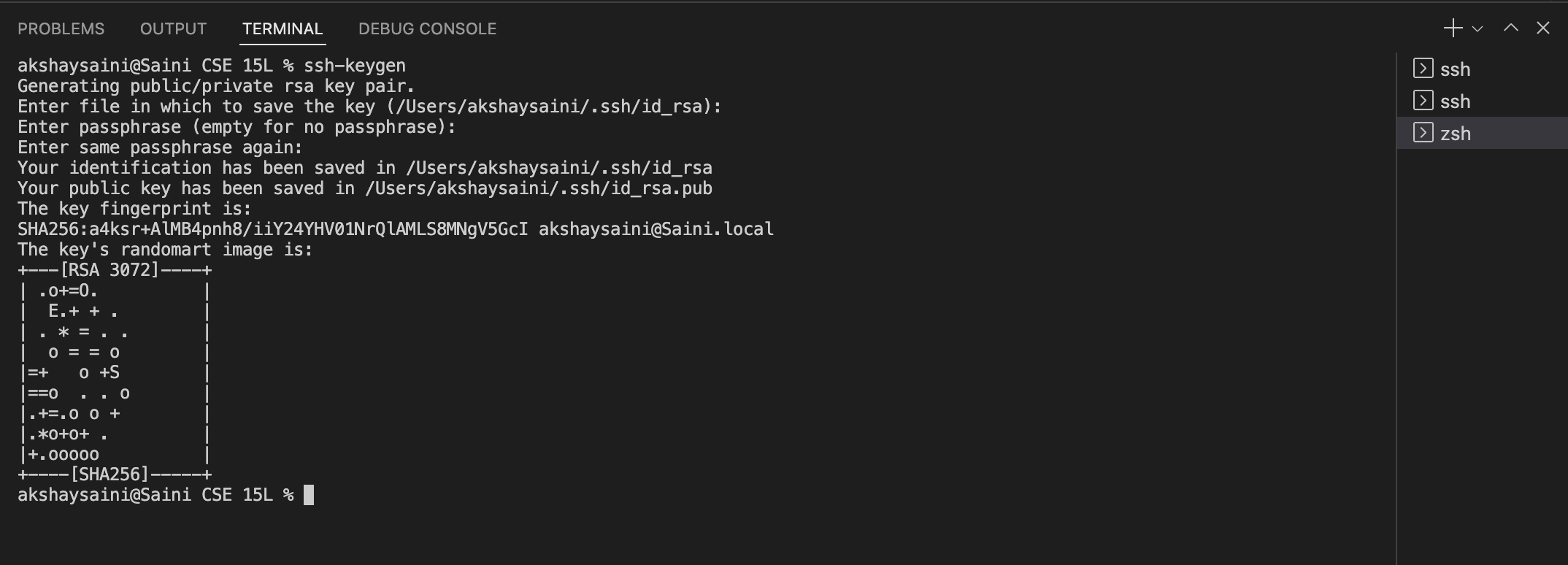Click the SHA256 fingerprint line in the terminal
The height and width of the screenshot is (565, 1568).
pos(394,228)
